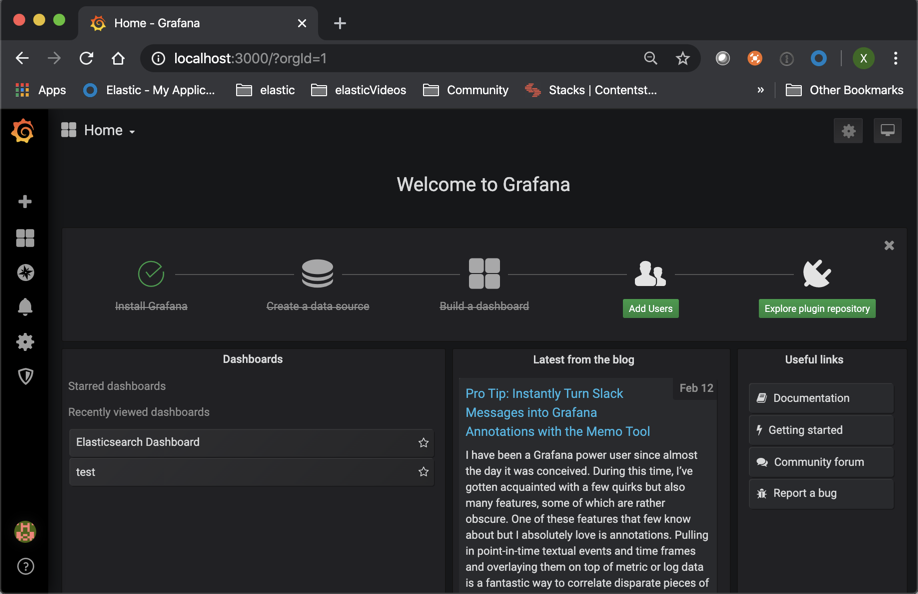
Task: Dismiss the getting started banner with the X
Action: 888,244
